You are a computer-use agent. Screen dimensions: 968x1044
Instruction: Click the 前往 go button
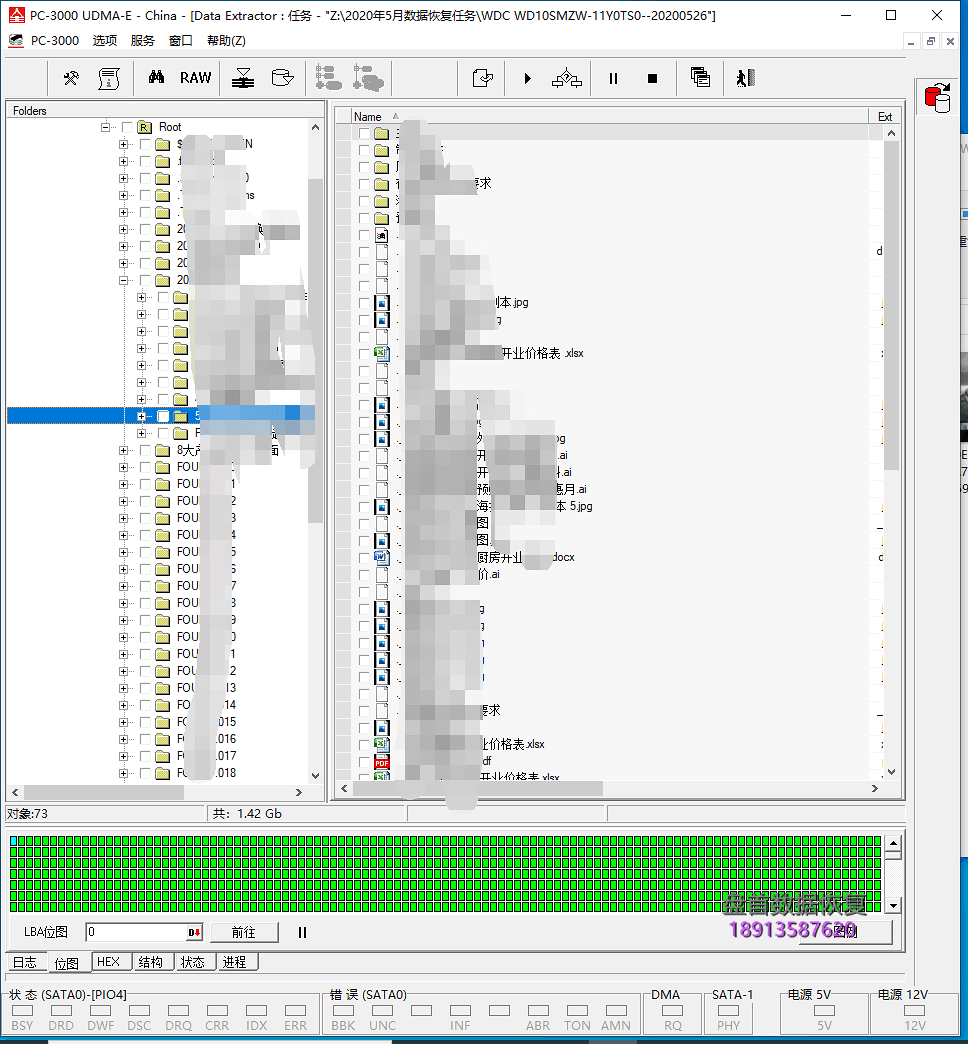click(x=244, y=932)
